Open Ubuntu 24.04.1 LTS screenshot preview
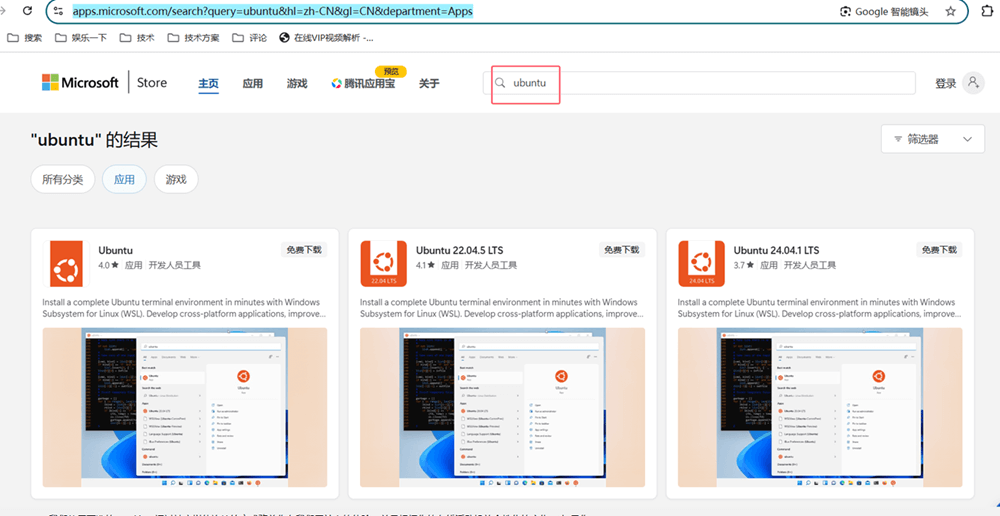1000x516 pixels. tap(820, 408)
